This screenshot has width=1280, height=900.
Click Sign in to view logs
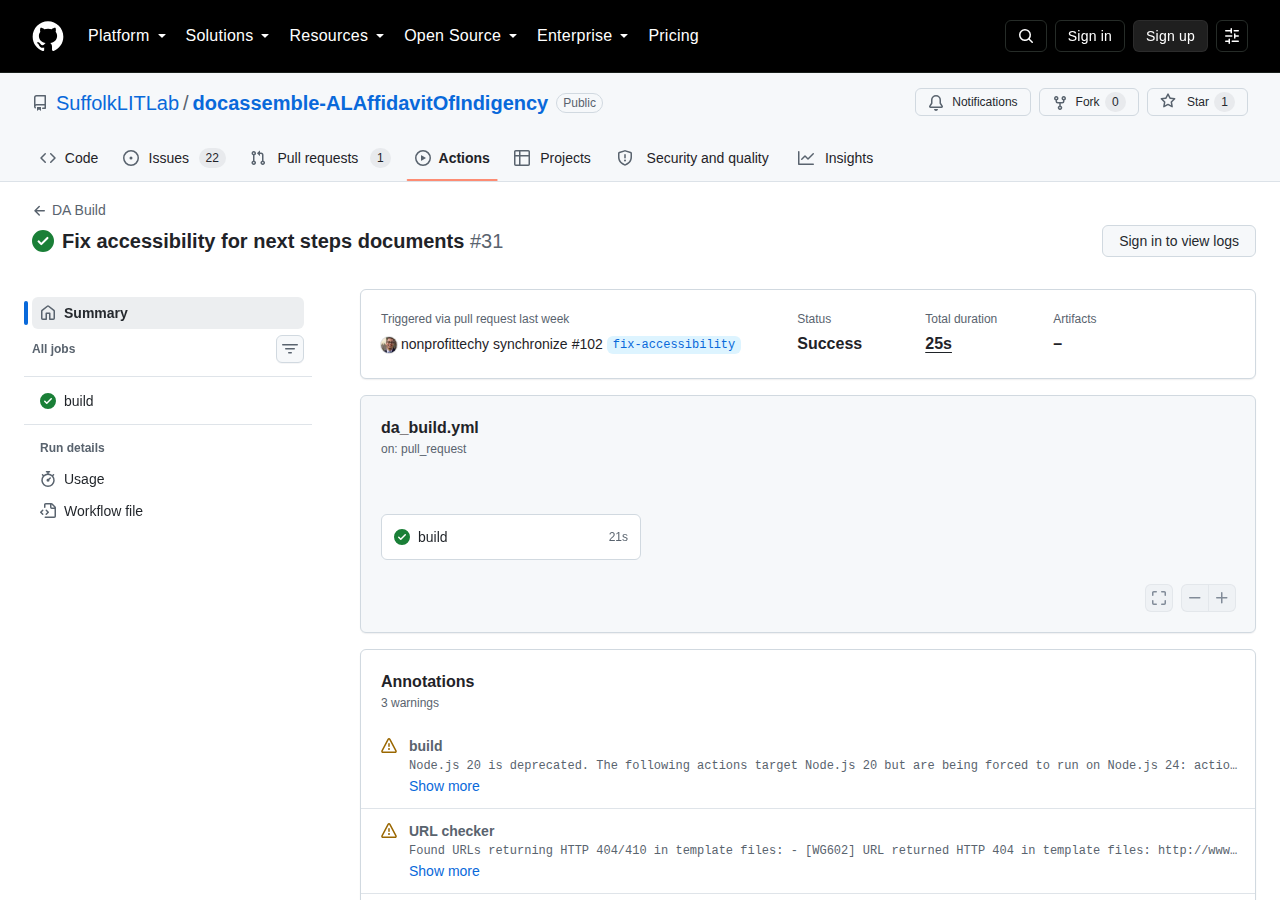click(x=1179, y=241)
